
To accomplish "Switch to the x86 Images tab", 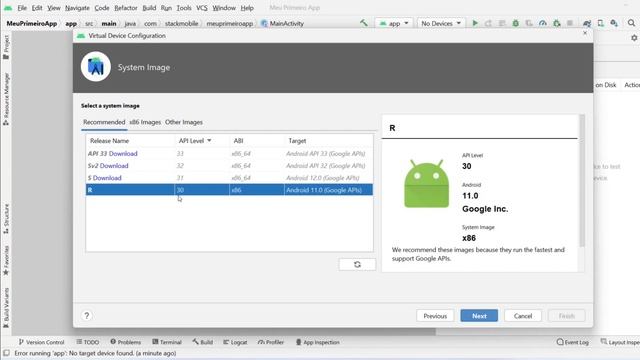I will [145, 122].
